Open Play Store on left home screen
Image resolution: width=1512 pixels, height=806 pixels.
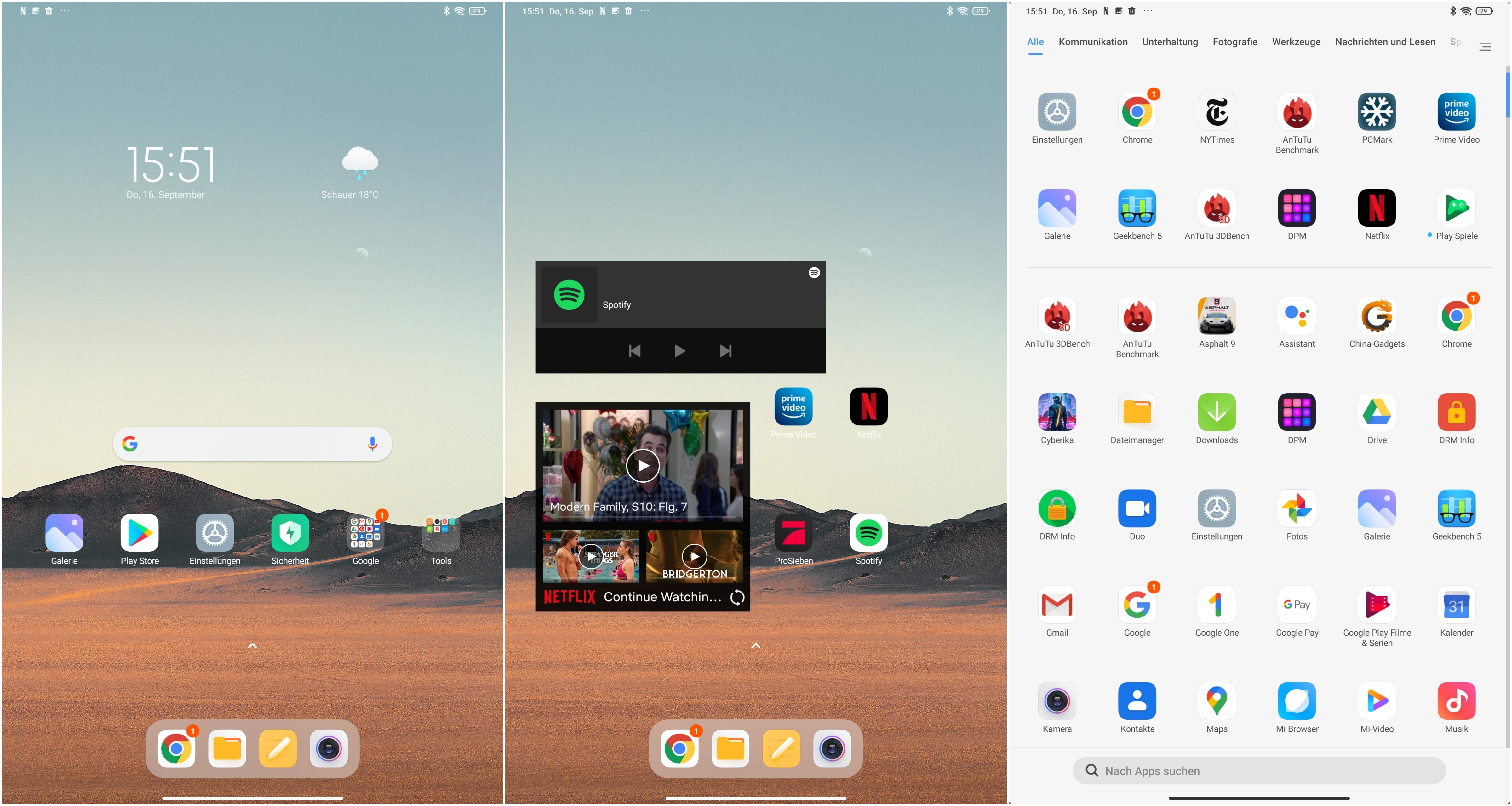point(140,533)
